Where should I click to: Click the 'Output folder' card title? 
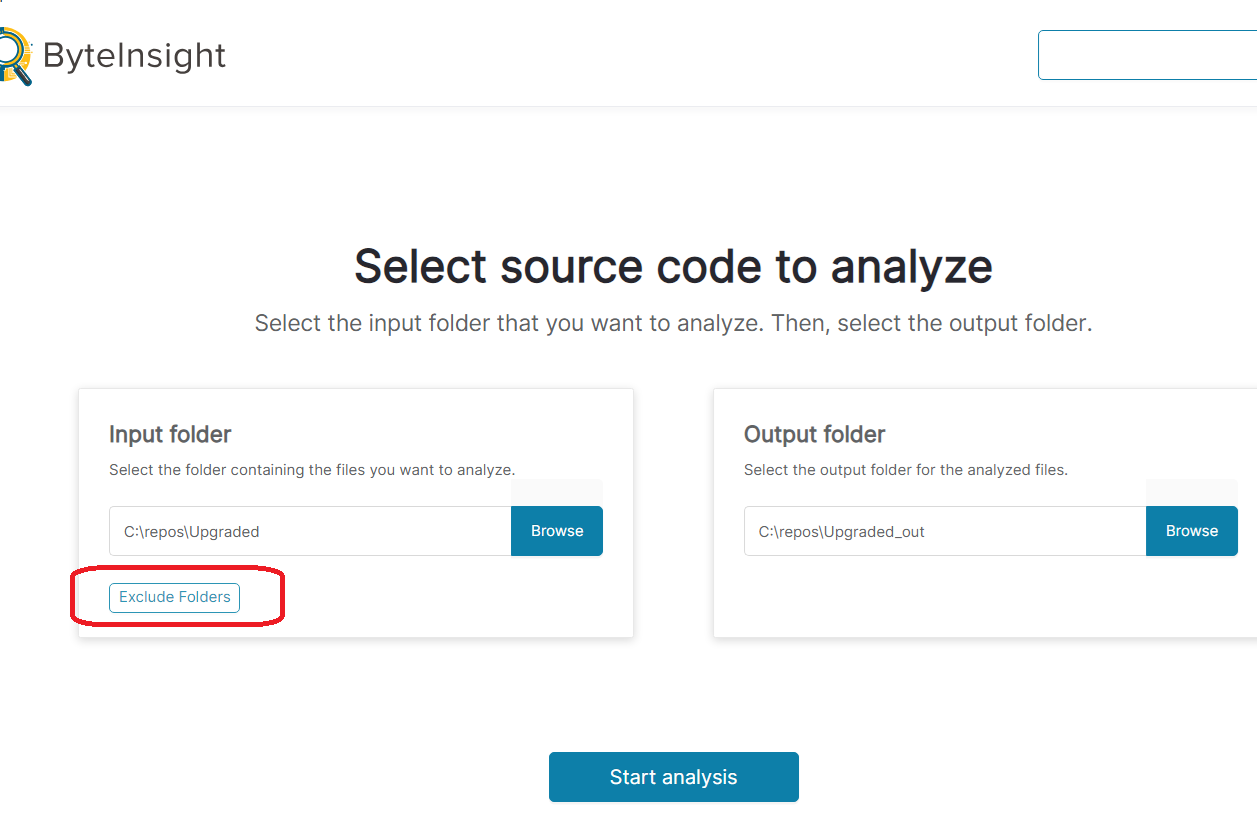pos(814,434)
